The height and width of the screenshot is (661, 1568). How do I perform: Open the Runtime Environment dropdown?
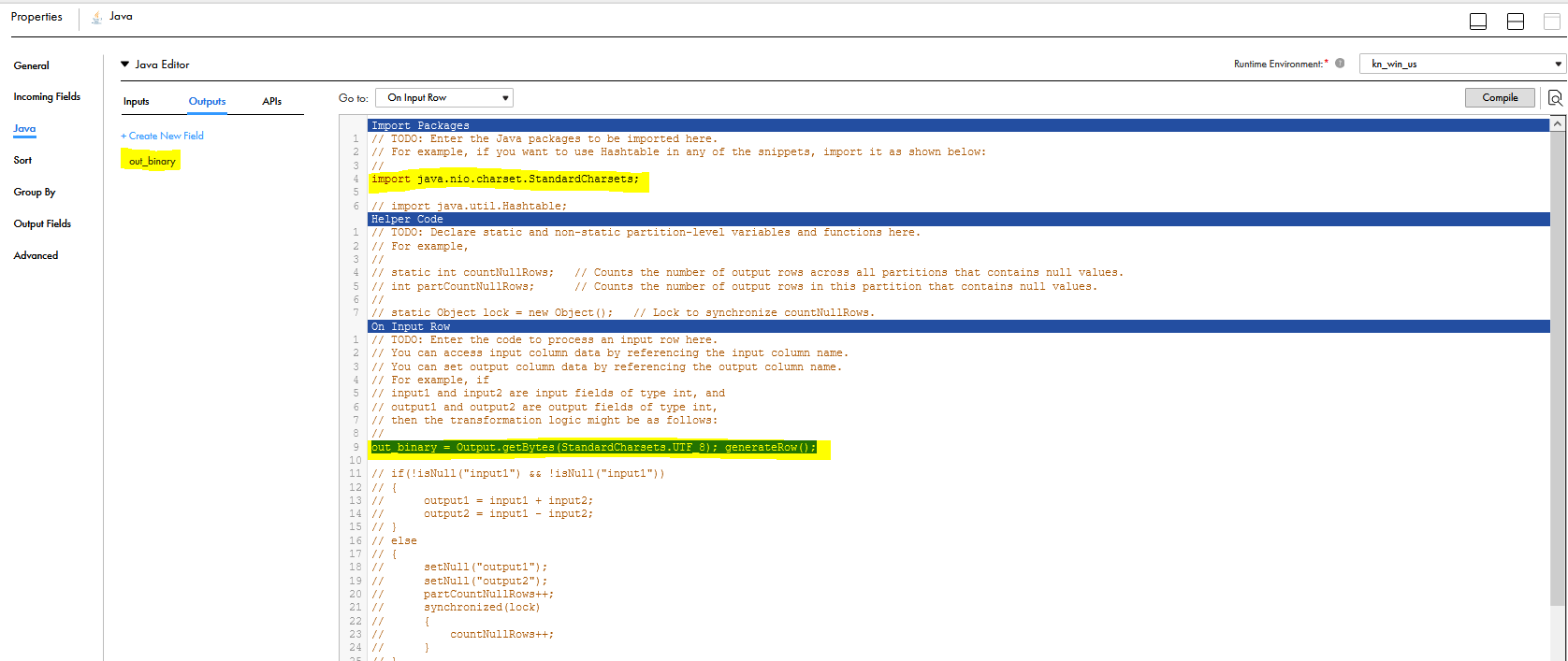(x=1462, y=64)
